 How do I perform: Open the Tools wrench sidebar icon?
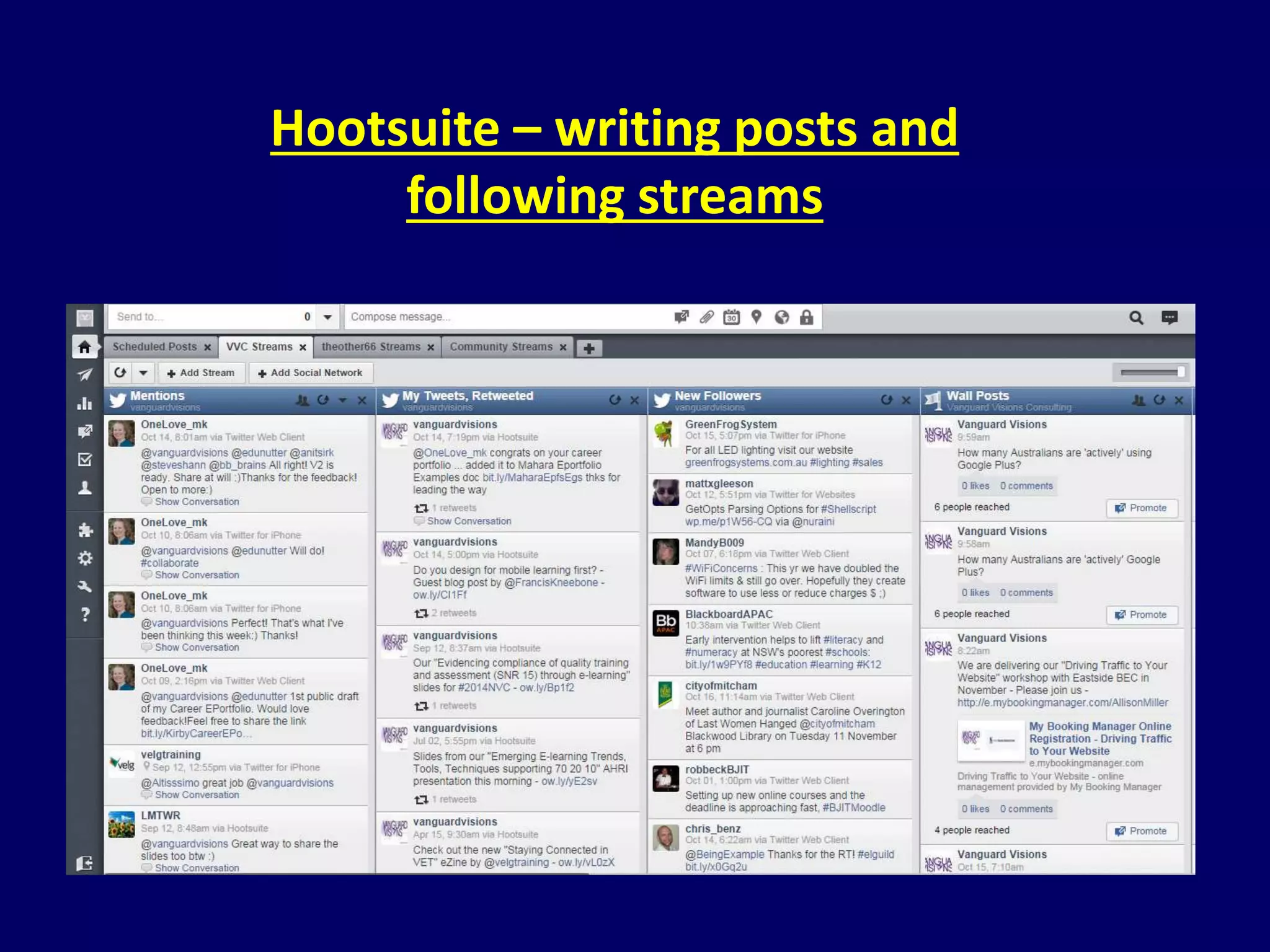click(x=85, y=586)
